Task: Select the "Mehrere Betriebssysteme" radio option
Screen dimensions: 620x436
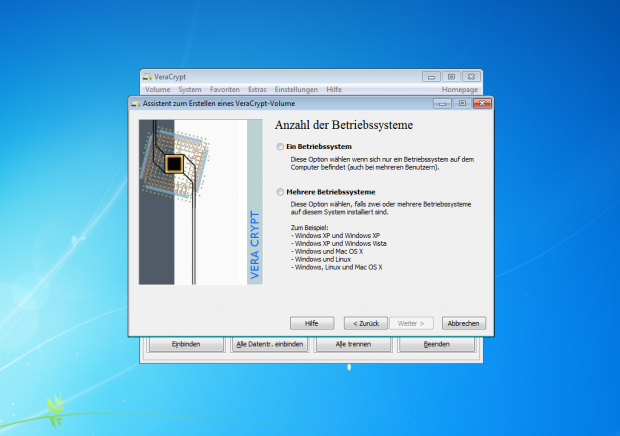Action: 280,192
